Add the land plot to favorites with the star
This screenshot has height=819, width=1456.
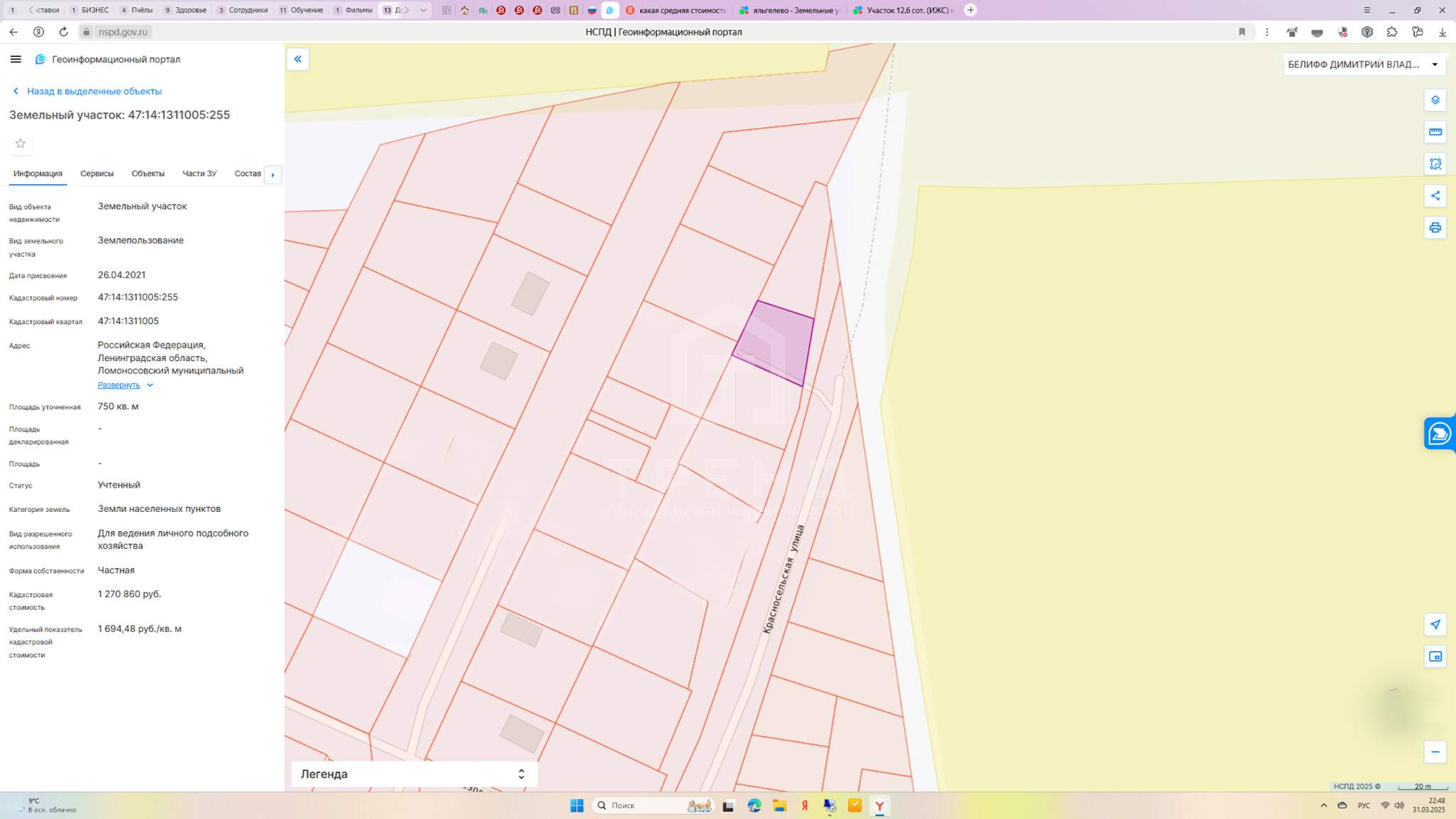[21, 144]
